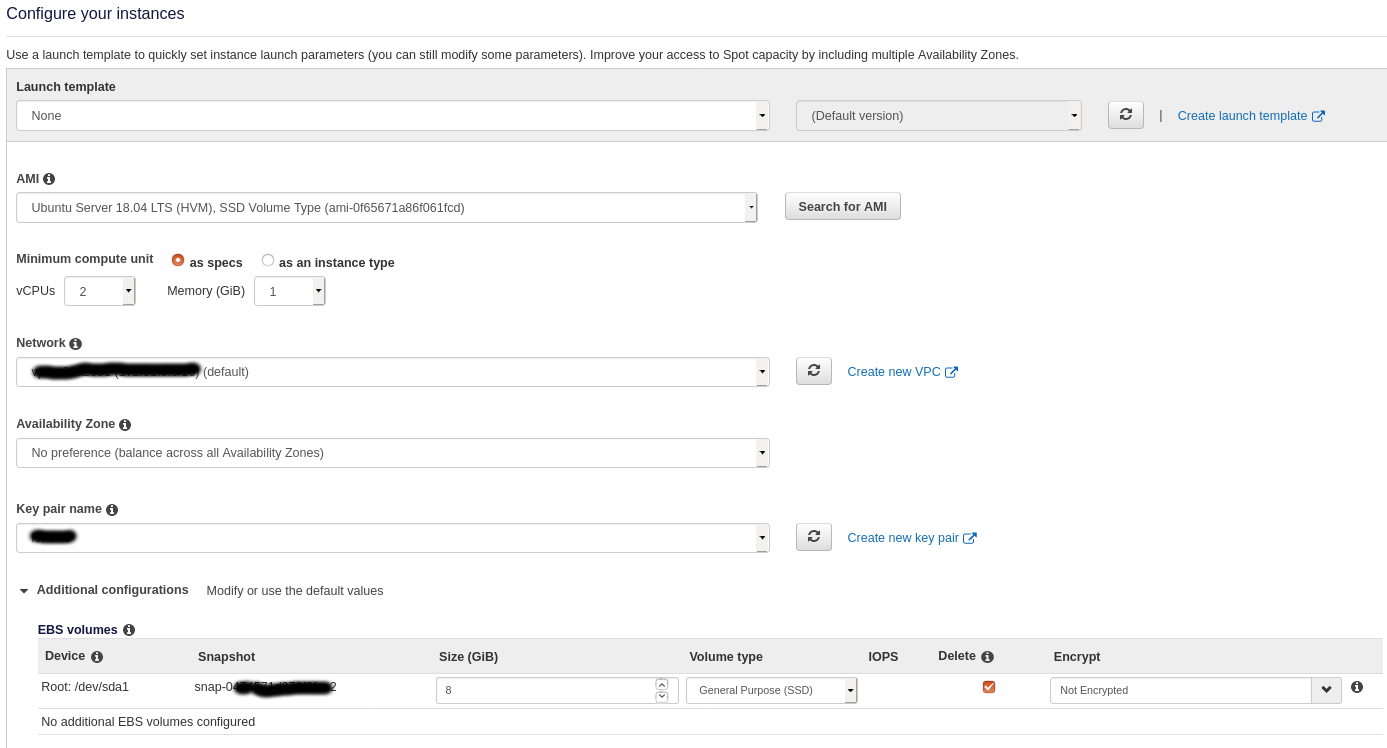Screen dimensions: 1387x748
Task: Click the Availability Zone info icon
Action: pos(125,425)
